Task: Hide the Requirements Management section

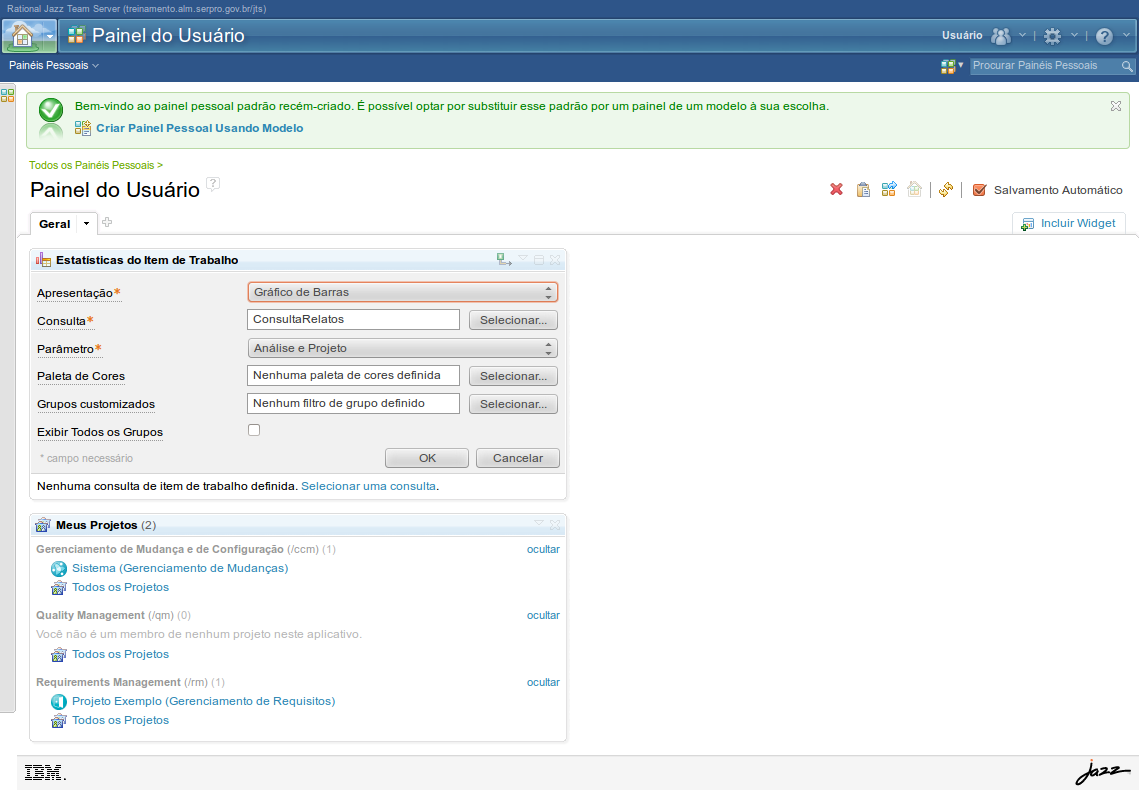Action: point(543,682)
